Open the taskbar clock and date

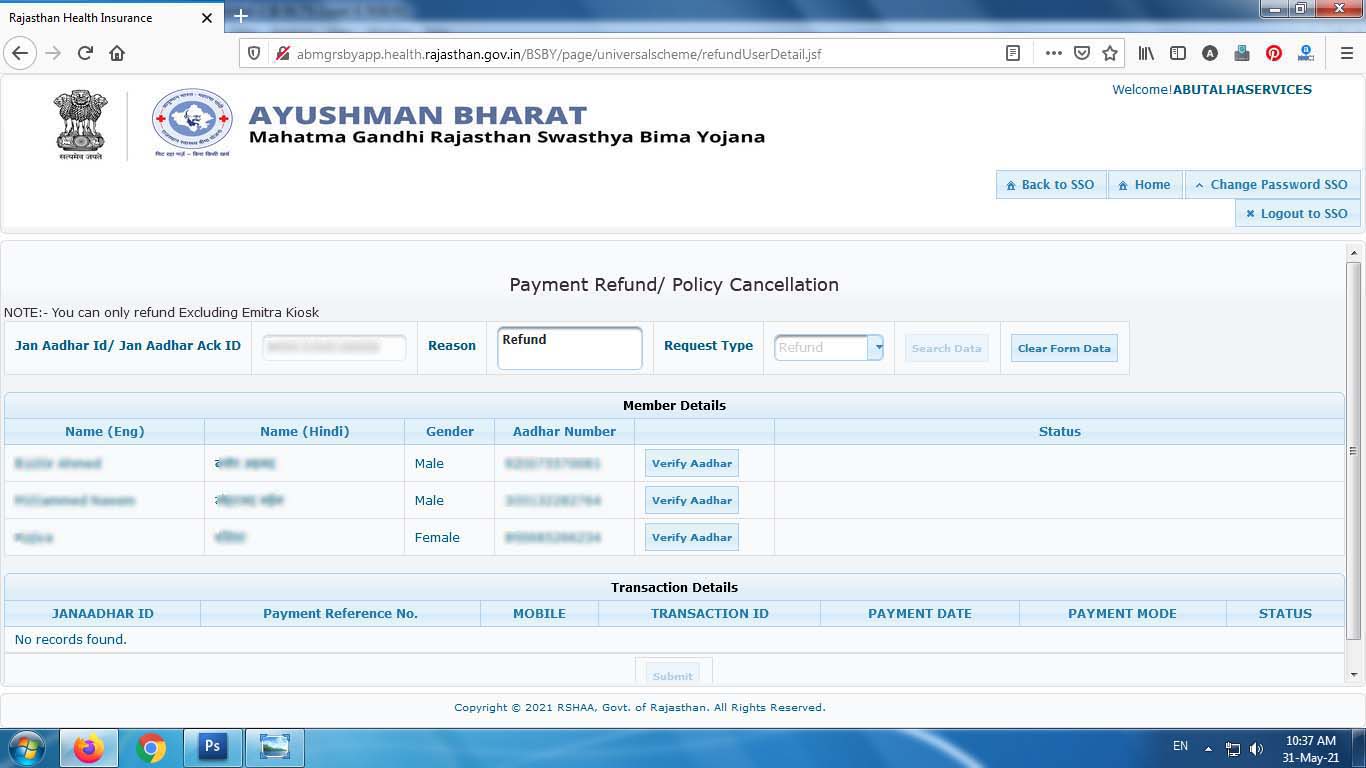[1311, 749]
